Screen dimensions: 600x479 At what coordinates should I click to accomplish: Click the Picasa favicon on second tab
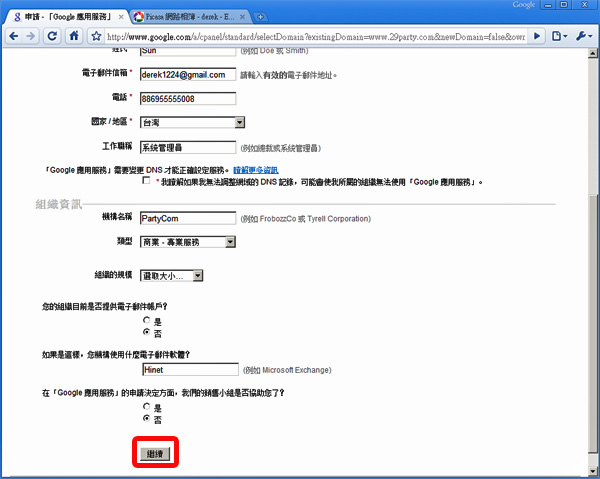point(139,17)
